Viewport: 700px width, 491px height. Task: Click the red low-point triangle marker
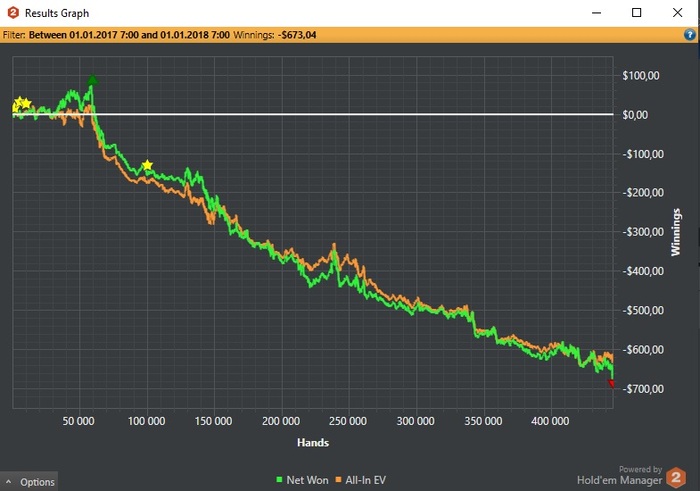click(x=611, y=384)
